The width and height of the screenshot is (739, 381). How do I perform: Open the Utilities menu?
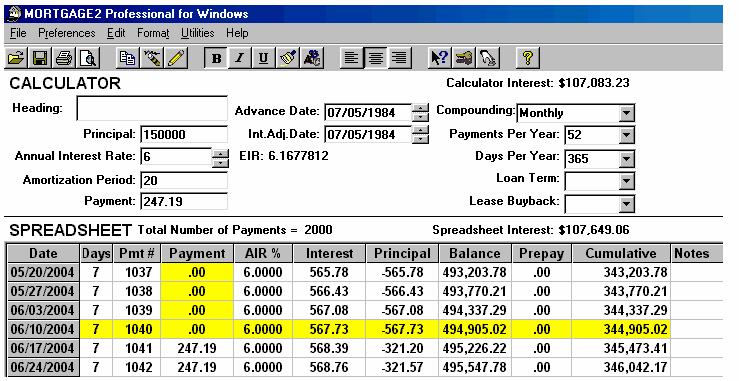[197, 33]
